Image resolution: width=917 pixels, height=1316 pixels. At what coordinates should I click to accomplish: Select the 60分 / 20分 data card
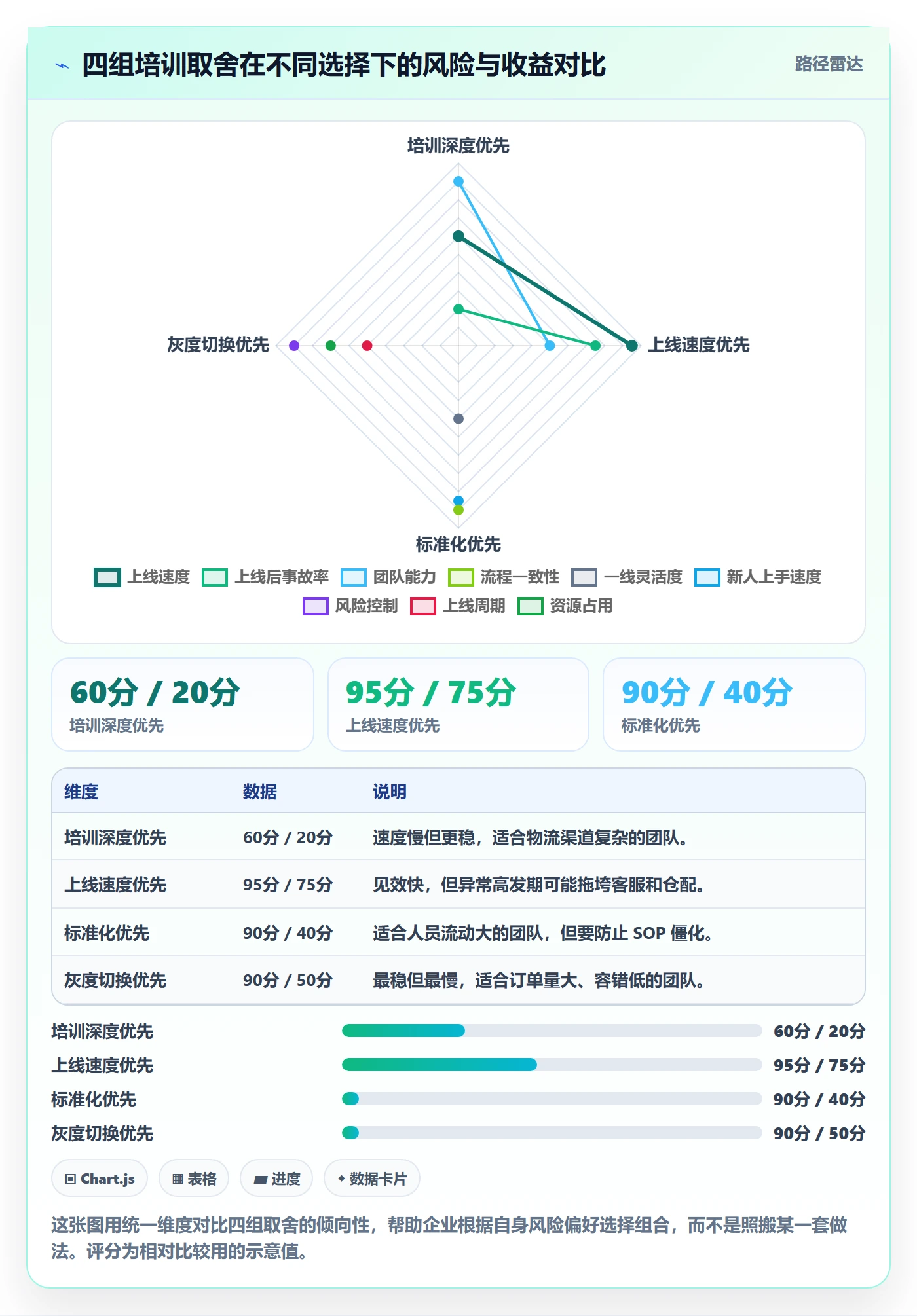[183, 704]
